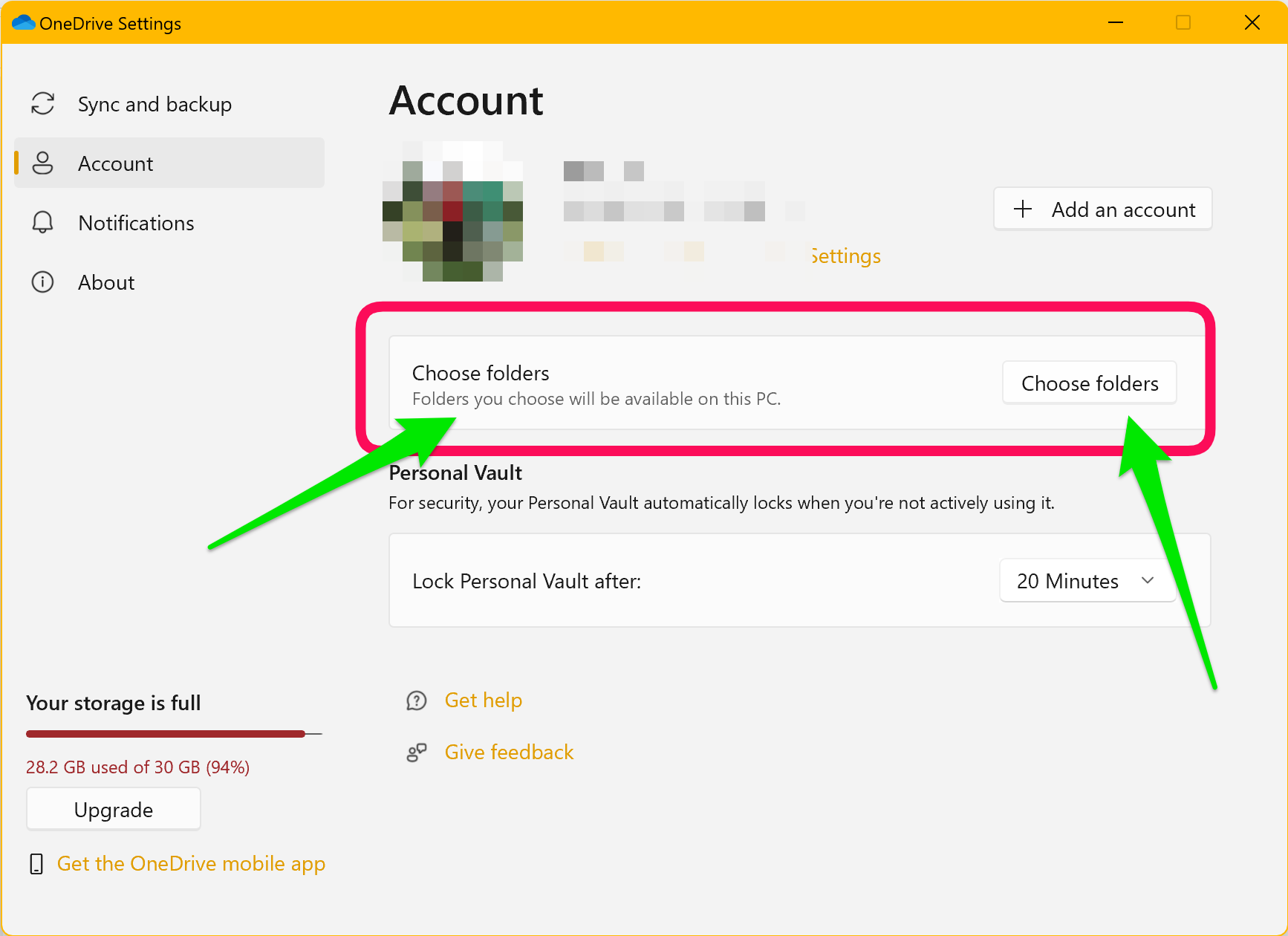Image resolution: width=1288 pixels, height=936 pixels.
Task: Minimize the OneDrive Settings window
Action: tap(1115, 22)
